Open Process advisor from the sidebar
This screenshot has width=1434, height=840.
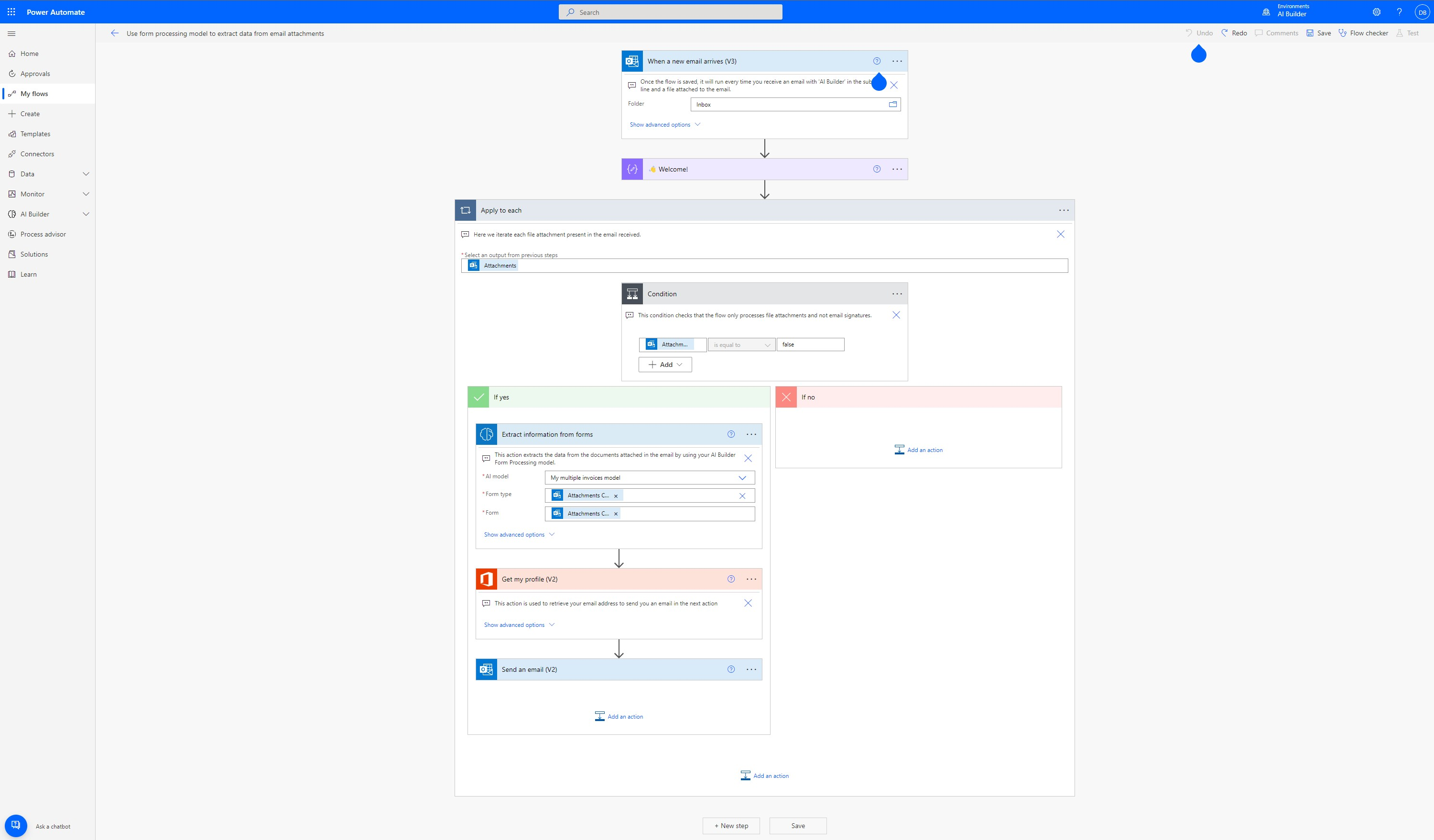coord(42,234)
